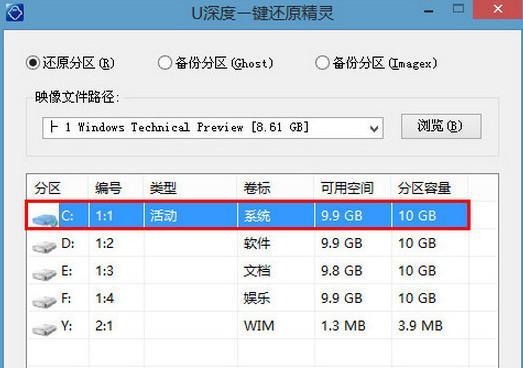The width and height of the screenshot is (523, 368).
Task: Select 备份分区(Ghost) radio option
Action: 165,62
